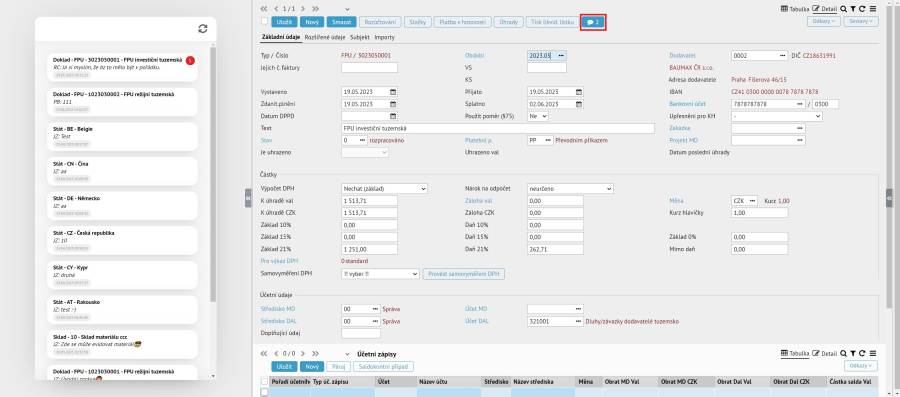Image resolution: width=900 pixels, height=397 pixels.
Task: Click the Text input field
Action: pos(498,129)
